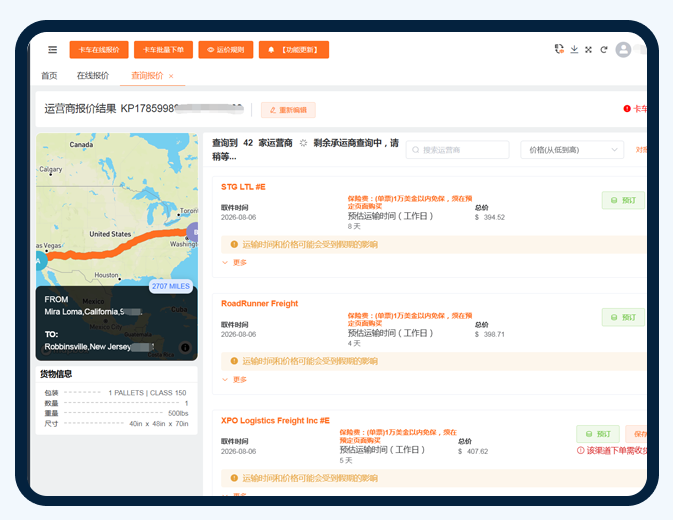Click the 卡车批量下单 button
Screen dimensions: 673x520
(164, 50)
